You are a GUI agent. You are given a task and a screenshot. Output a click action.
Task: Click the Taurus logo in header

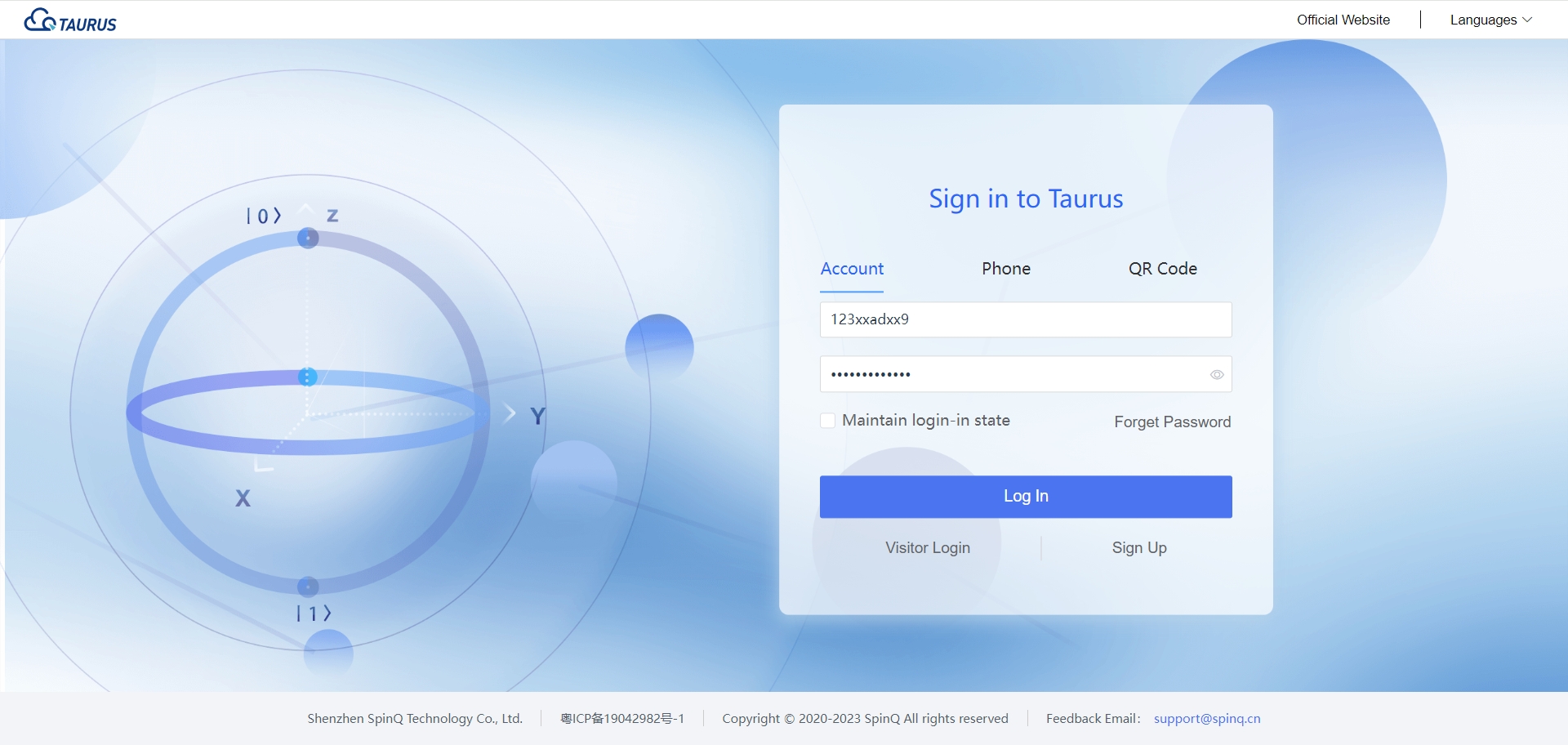point(70,20)
